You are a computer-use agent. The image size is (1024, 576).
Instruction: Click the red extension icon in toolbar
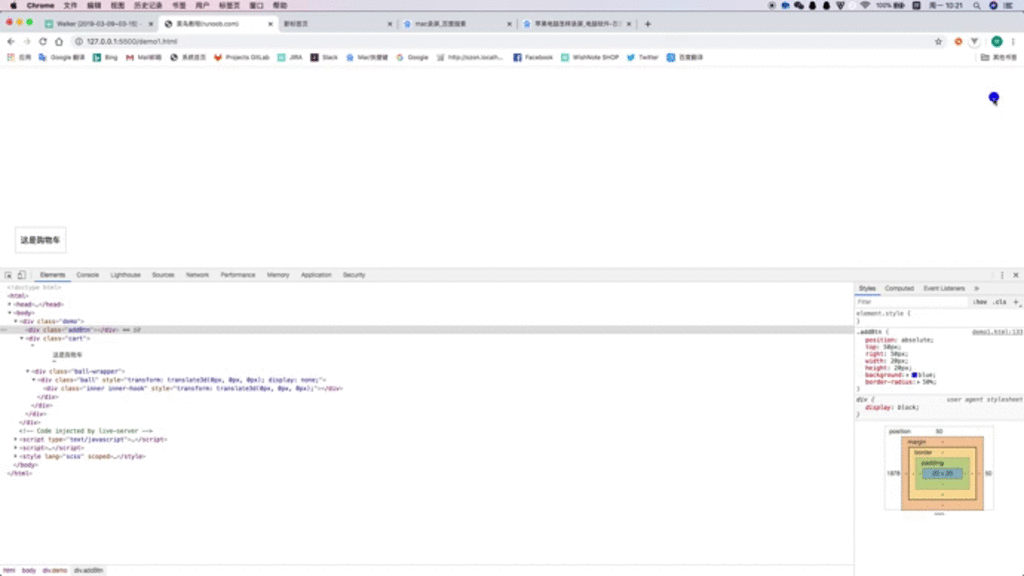pos(958,41)
